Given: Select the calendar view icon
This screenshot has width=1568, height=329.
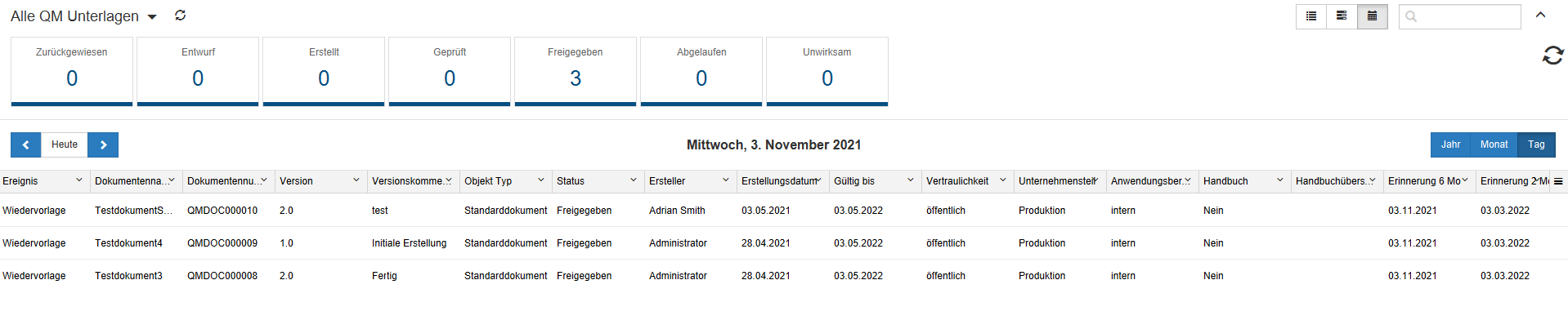Looking at the screenshot, I should 1372,16.
